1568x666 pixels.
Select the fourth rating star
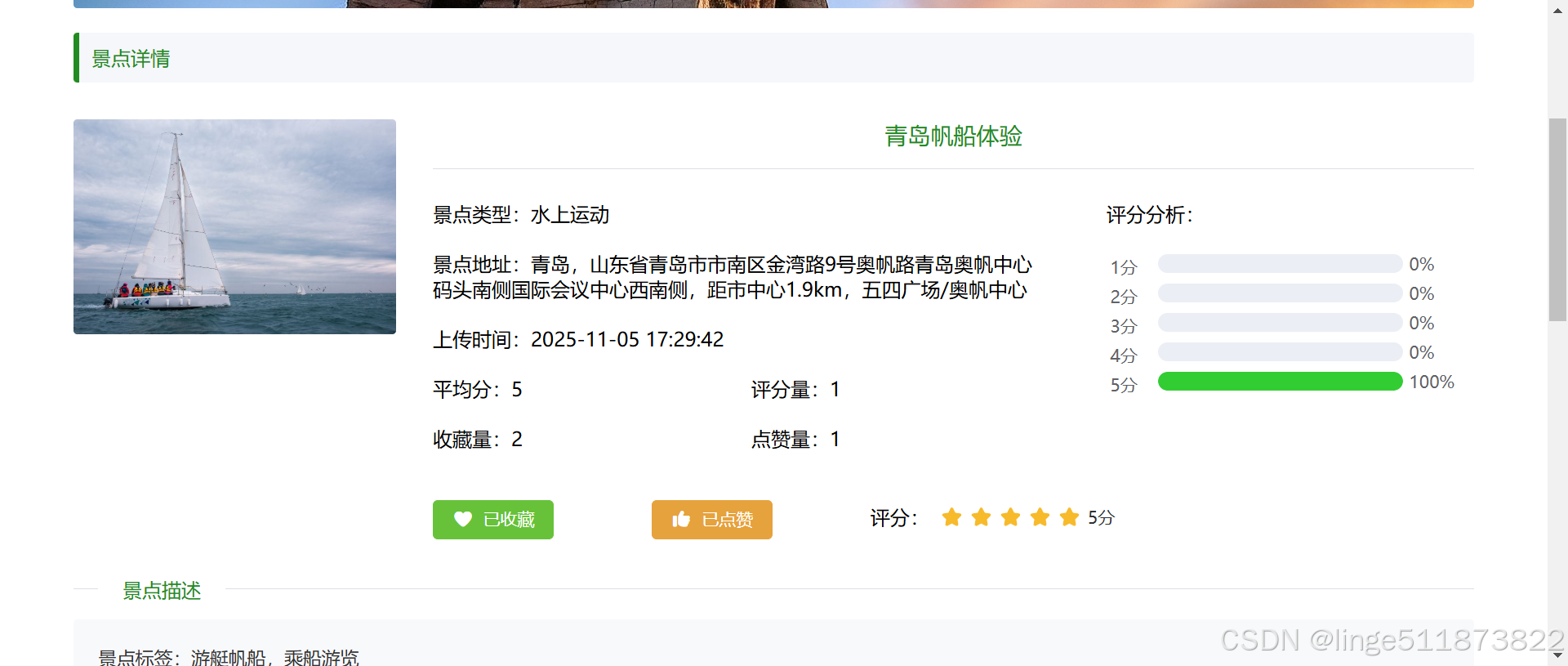1040,517
